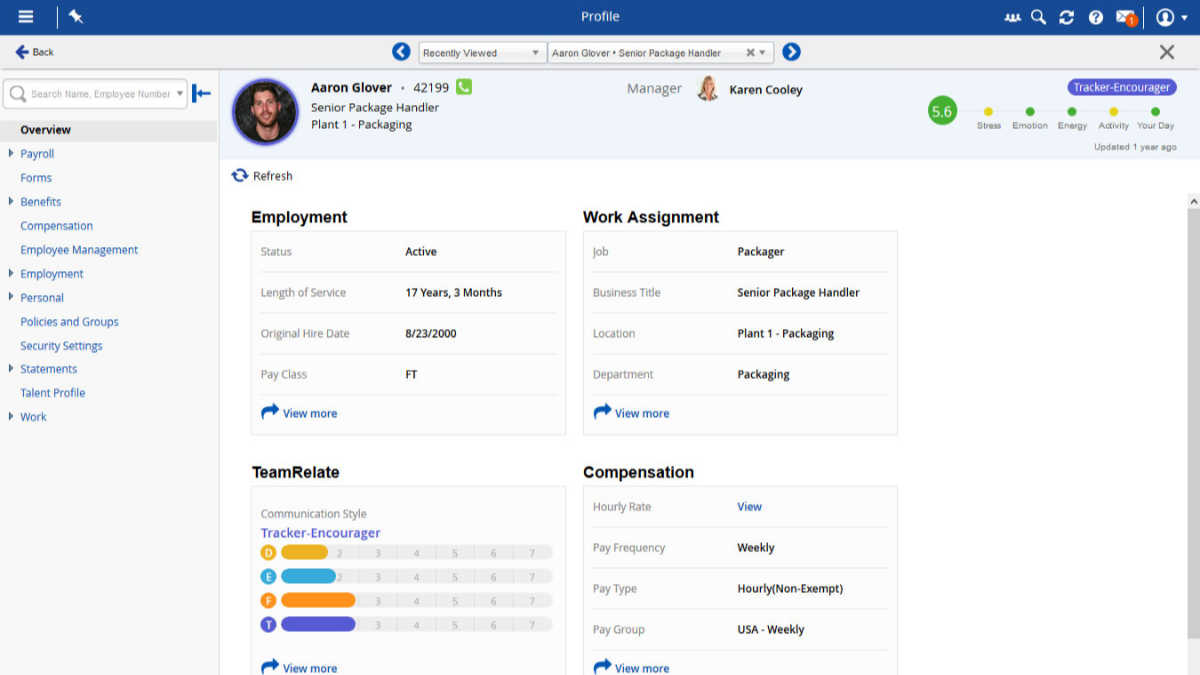Click the search magnifier in top bar

pyautogui.click(x=1039, y=17)
